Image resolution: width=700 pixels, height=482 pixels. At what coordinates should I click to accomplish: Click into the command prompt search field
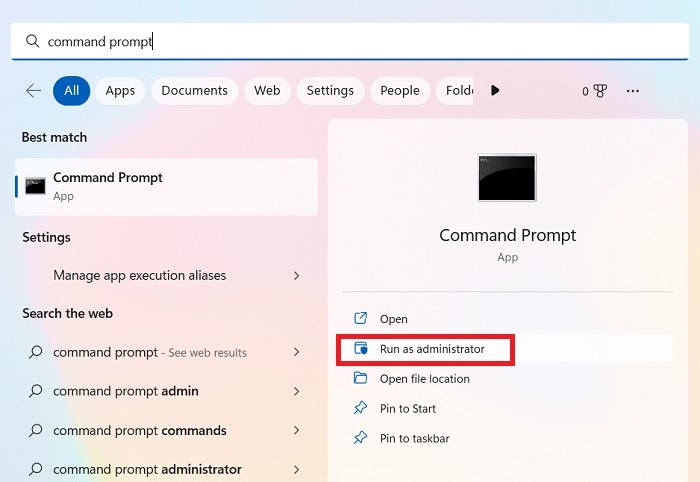tap(350, 41)
